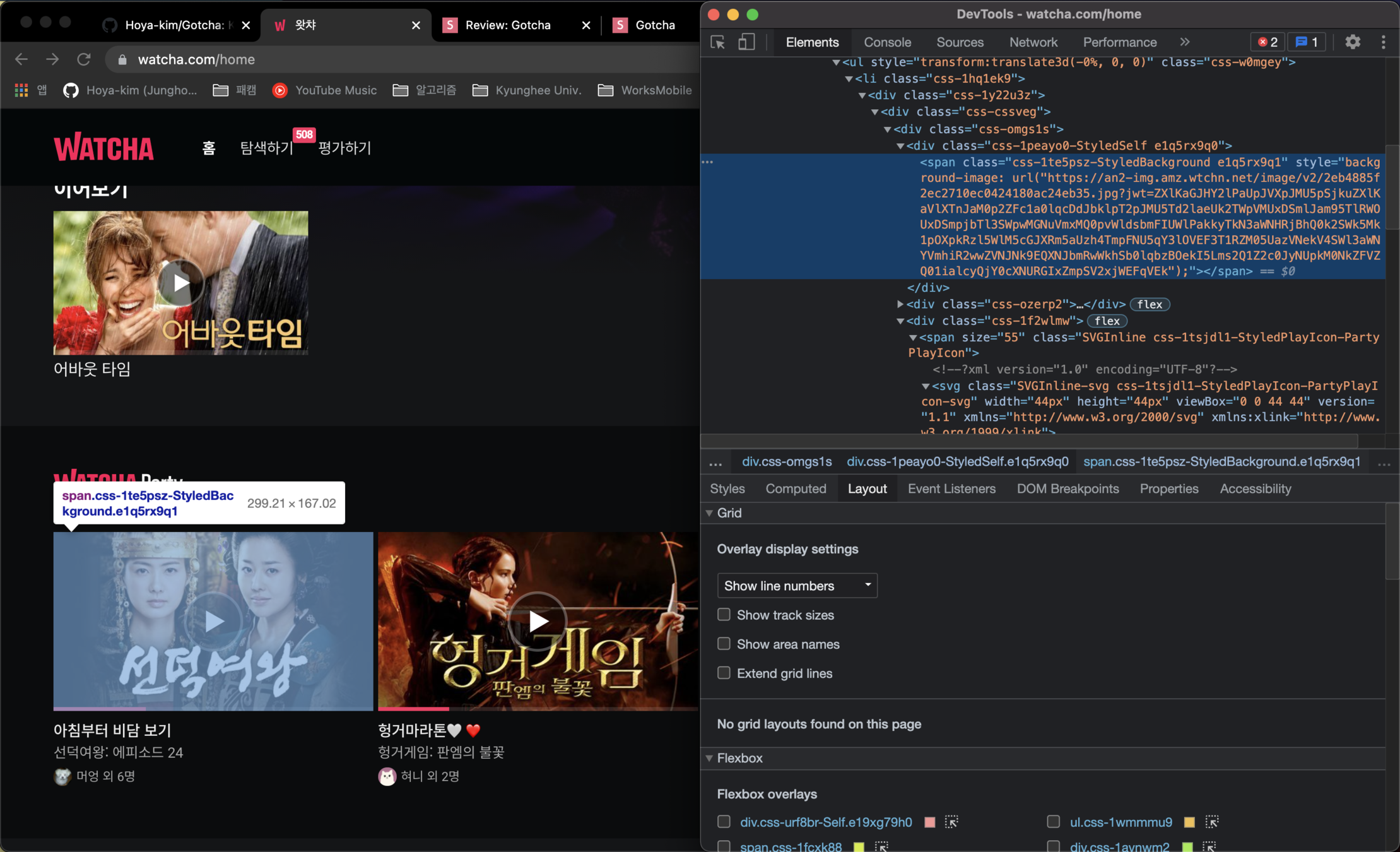The width and height of the screenshot is (1400, 852).
Task: Activate the inspect element picker icon
Action: (x=717, y=42)
